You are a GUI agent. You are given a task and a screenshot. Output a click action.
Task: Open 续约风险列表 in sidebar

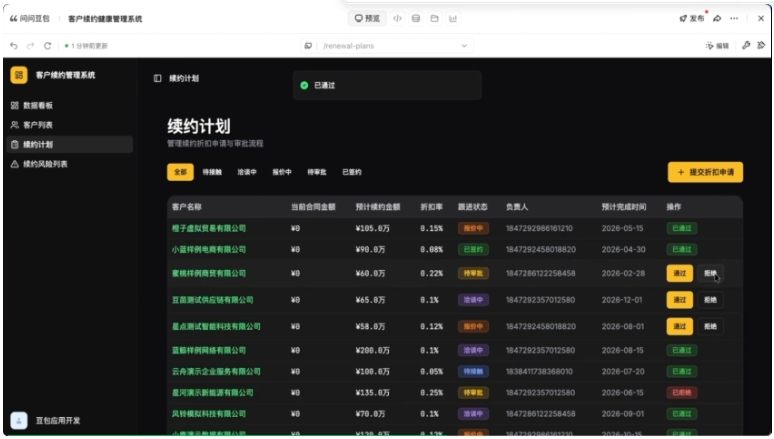coord(69,164)
